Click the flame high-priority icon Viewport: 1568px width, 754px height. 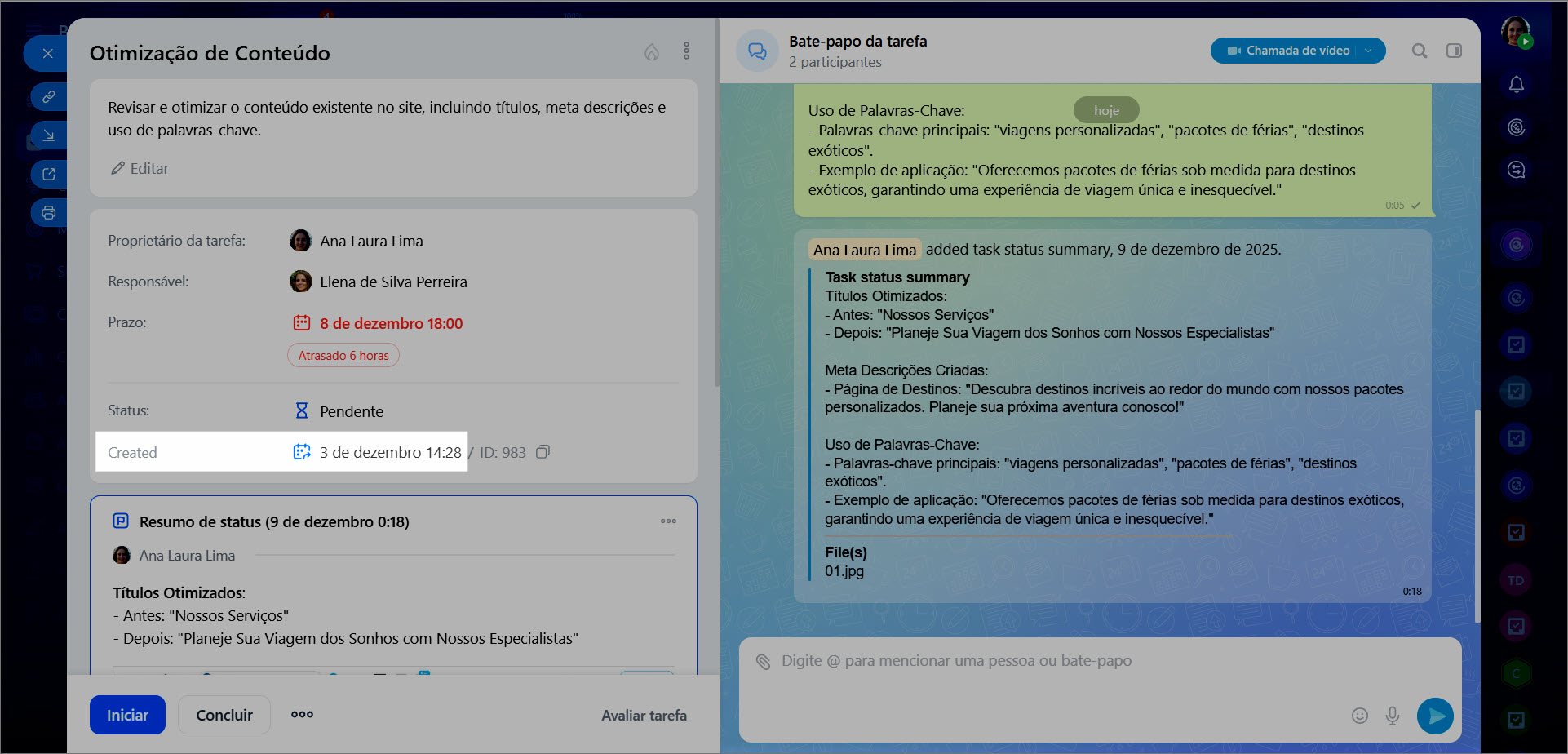(x=651, y=52)
